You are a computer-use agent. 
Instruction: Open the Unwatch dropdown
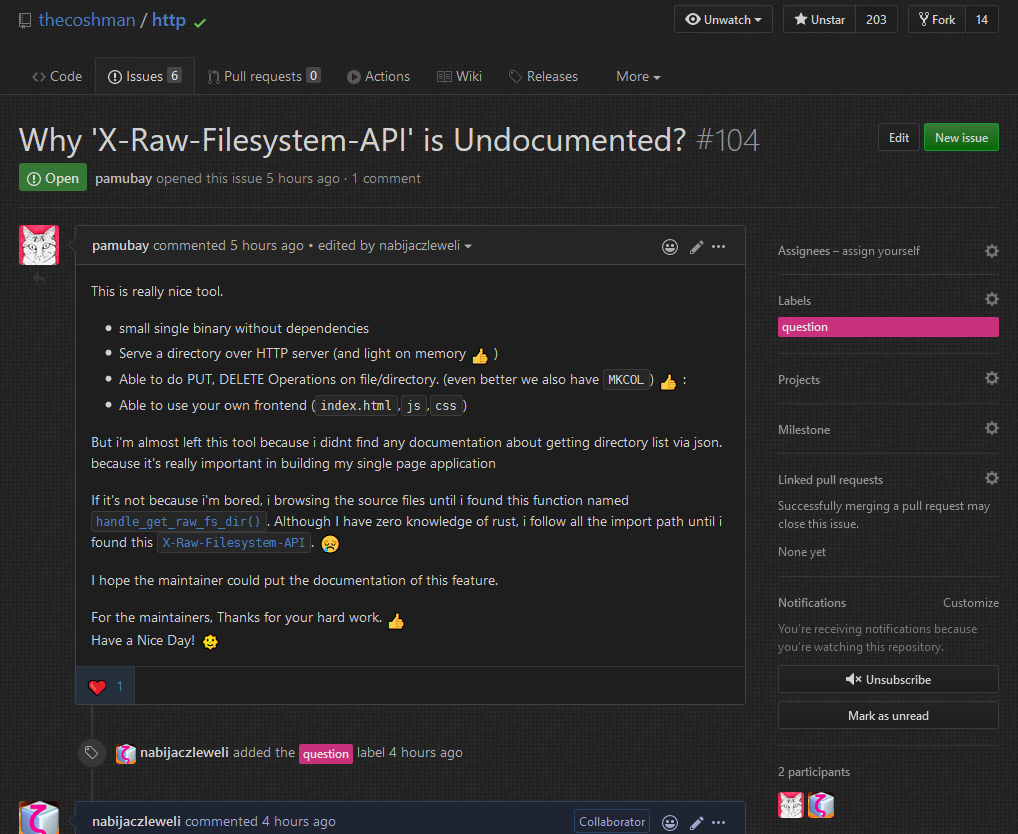pyautogui.click(x=723, y=19)
